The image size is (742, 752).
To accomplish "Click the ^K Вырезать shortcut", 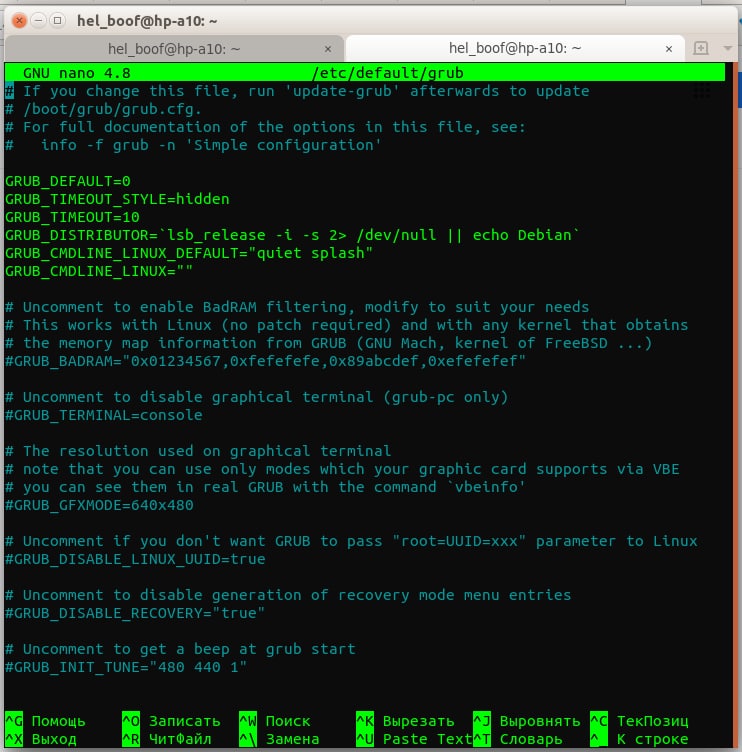I will [x=405, y=721].
